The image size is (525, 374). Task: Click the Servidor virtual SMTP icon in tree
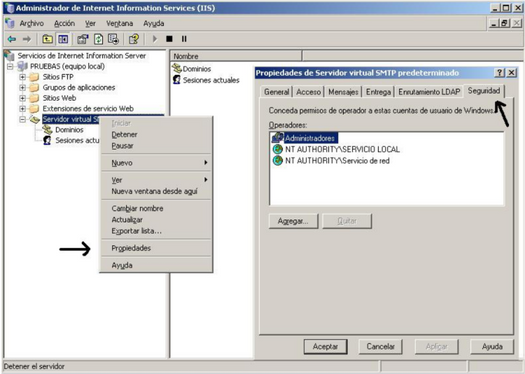pyautogui.click(x=34, y=119)
